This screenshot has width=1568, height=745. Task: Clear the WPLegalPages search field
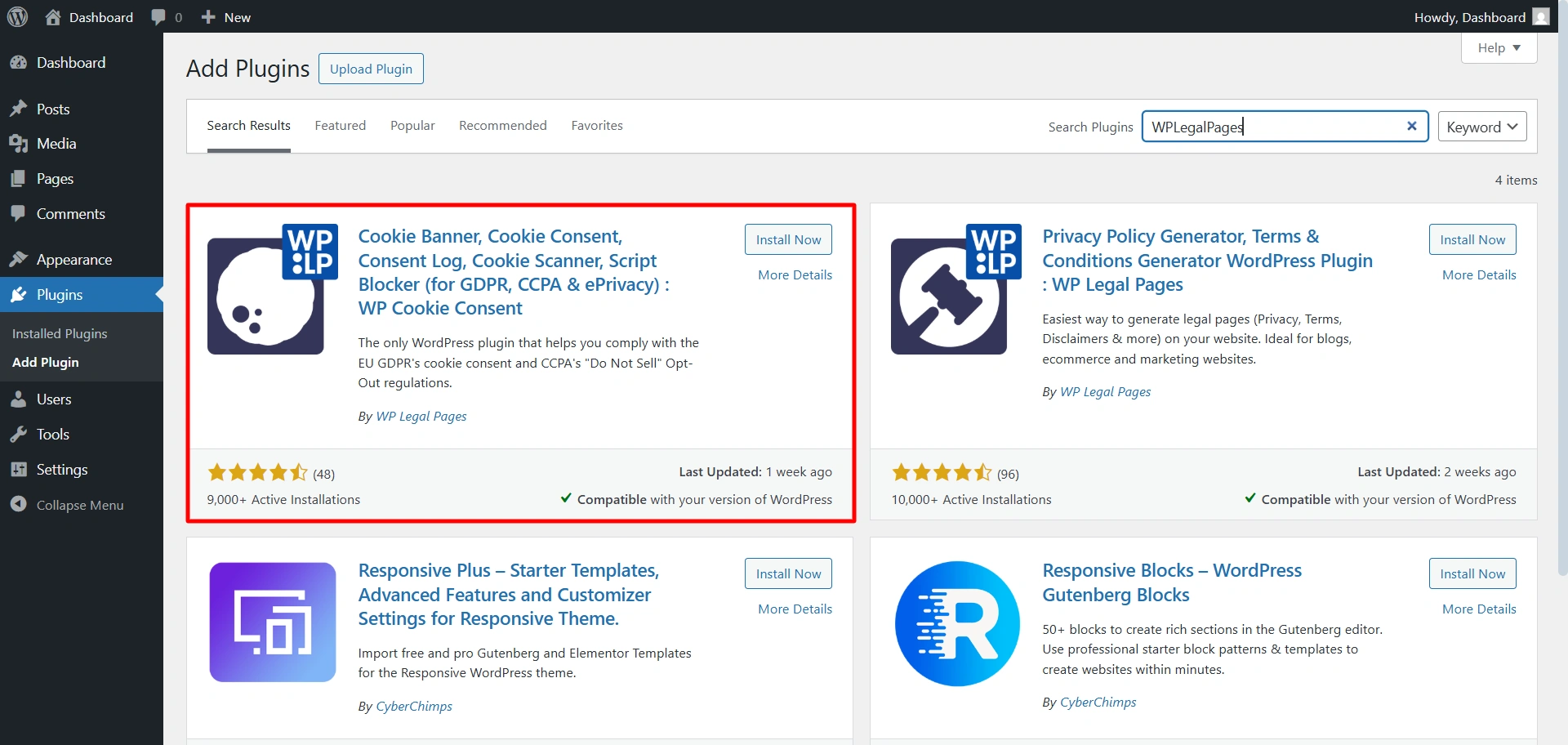[1412, 126]
